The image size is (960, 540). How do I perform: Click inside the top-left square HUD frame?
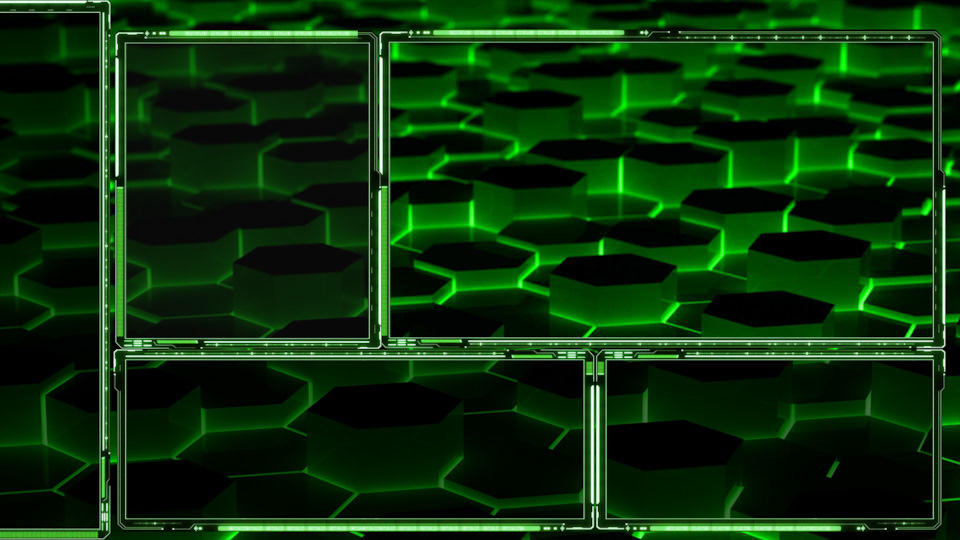(247, 190)
